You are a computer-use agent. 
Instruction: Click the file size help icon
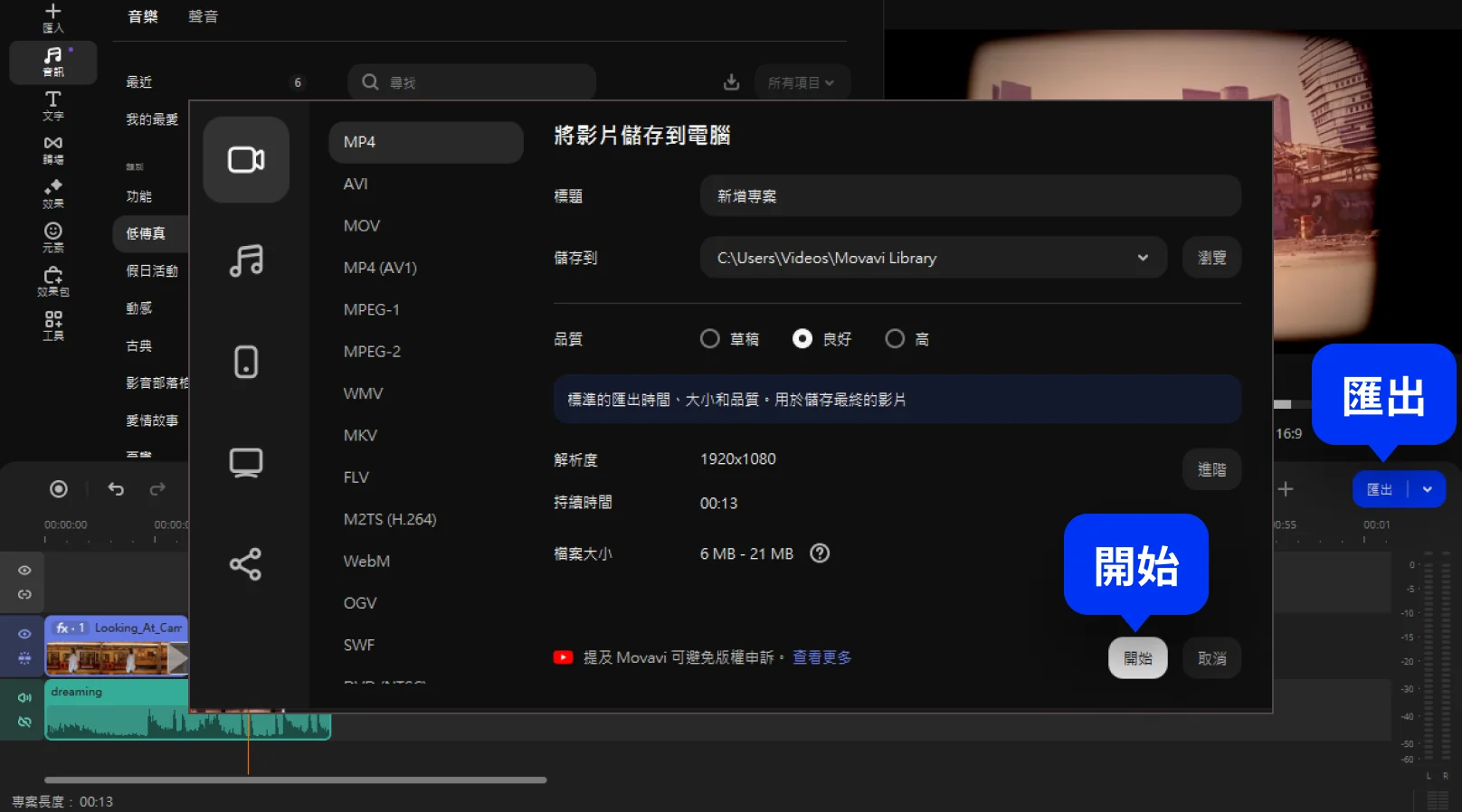pos(820,553)
